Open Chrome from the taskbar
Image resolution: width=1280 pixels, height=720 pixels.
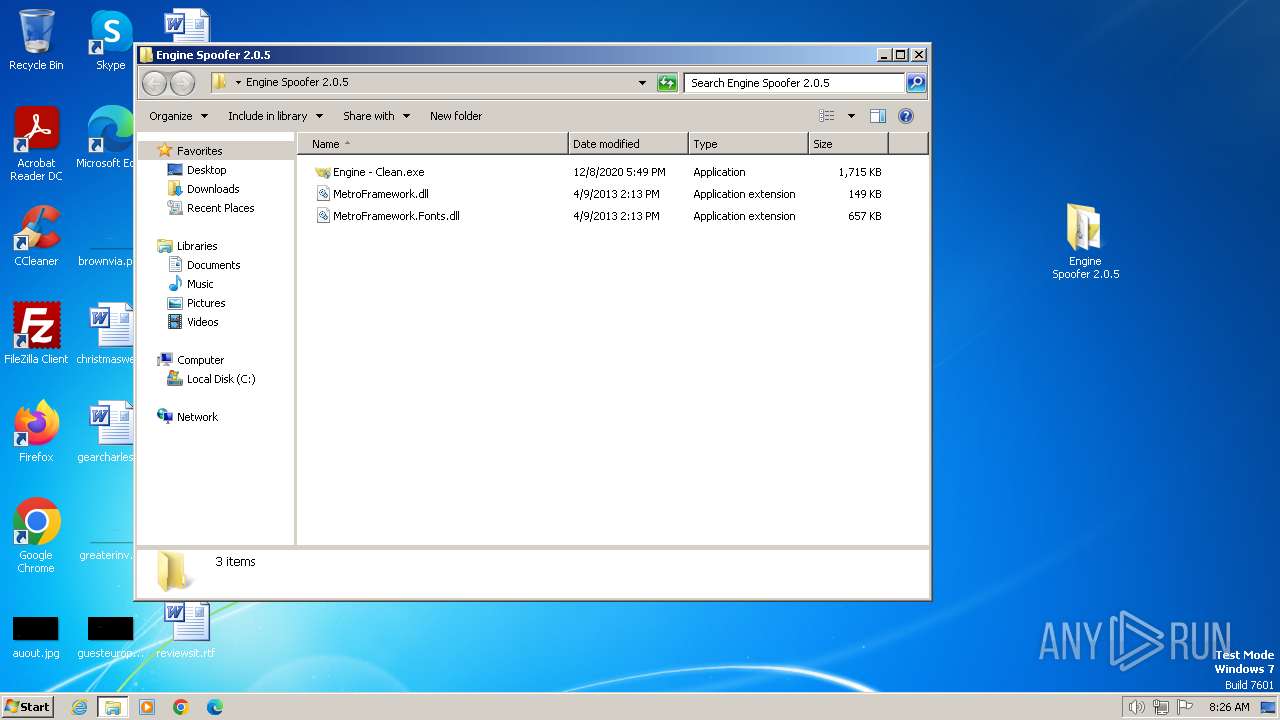(x=181, y=707)
